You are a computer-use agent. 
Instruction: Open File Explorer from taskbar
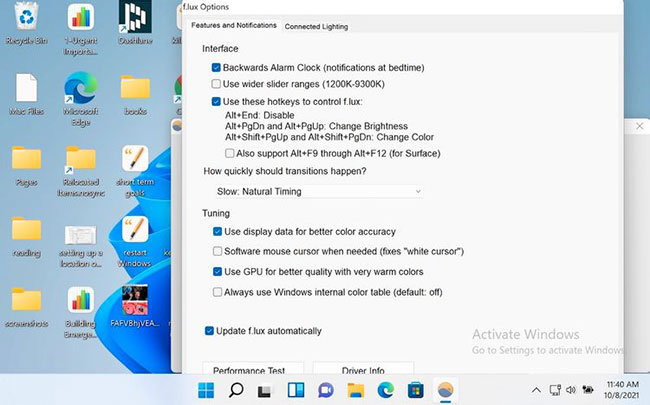[356, 390]
